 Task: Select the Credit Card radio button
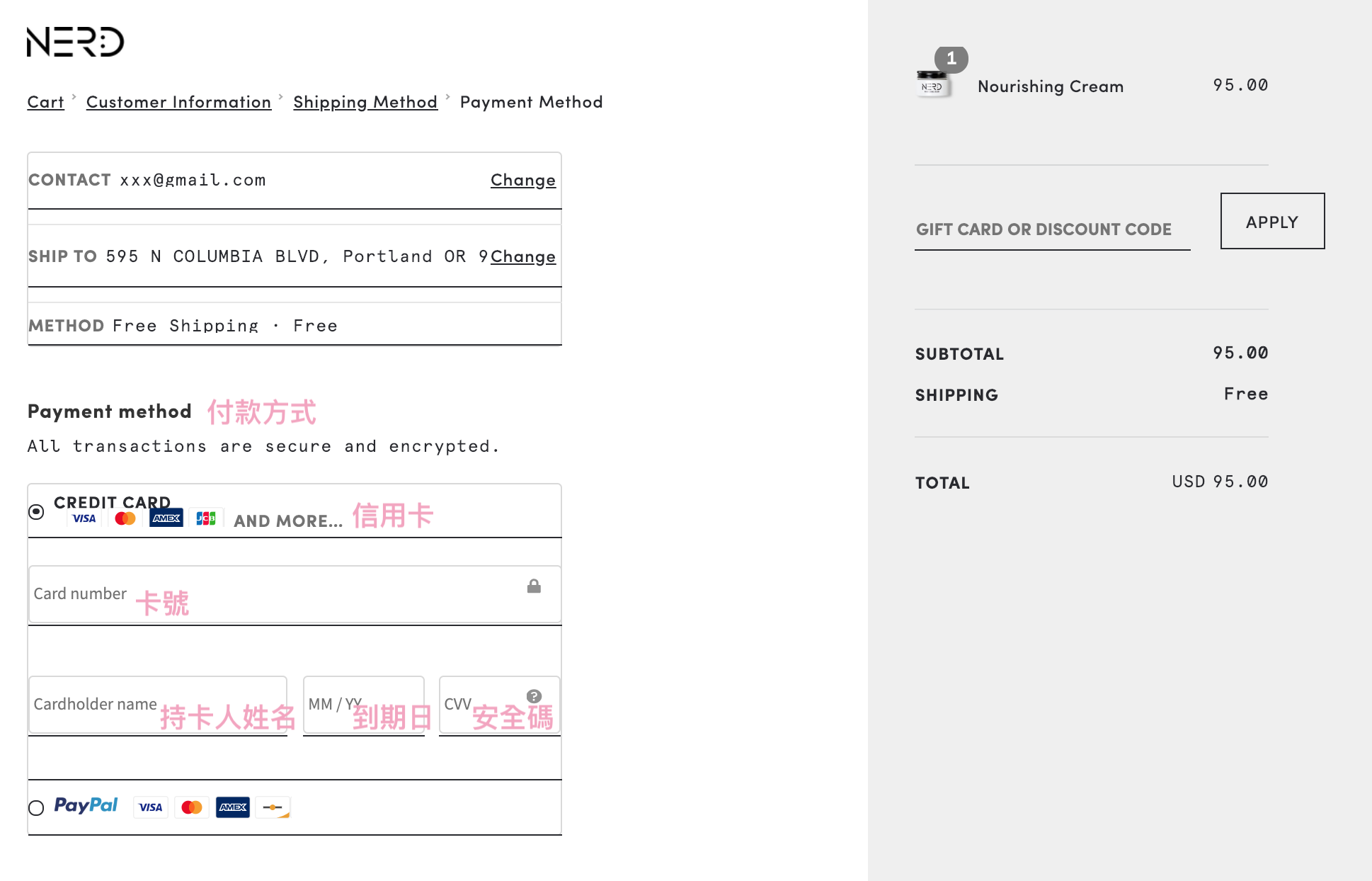pyautogui.click(x=36, y=511)
